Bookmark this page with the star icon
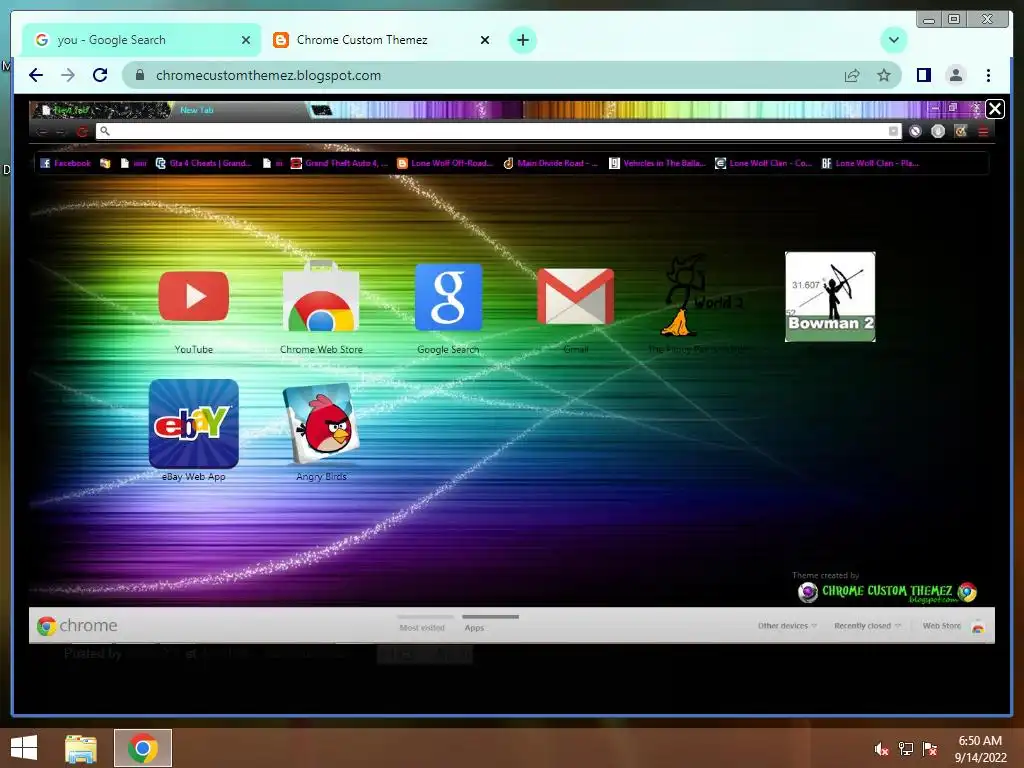The height and width of the screenshot is (768, 1024). tap(884, 76)
